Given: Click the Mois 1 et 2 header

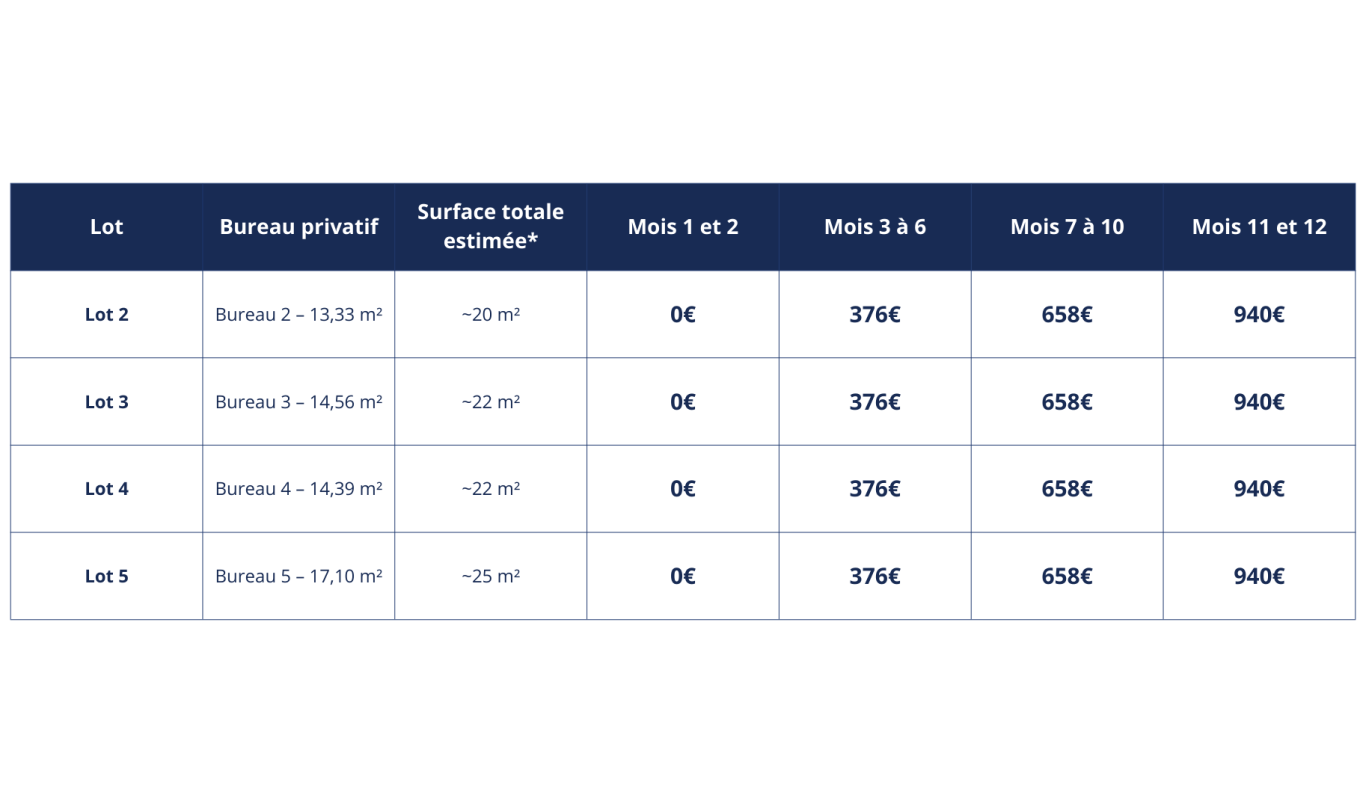Looking at the screenshot, I should tap(683, 227).
